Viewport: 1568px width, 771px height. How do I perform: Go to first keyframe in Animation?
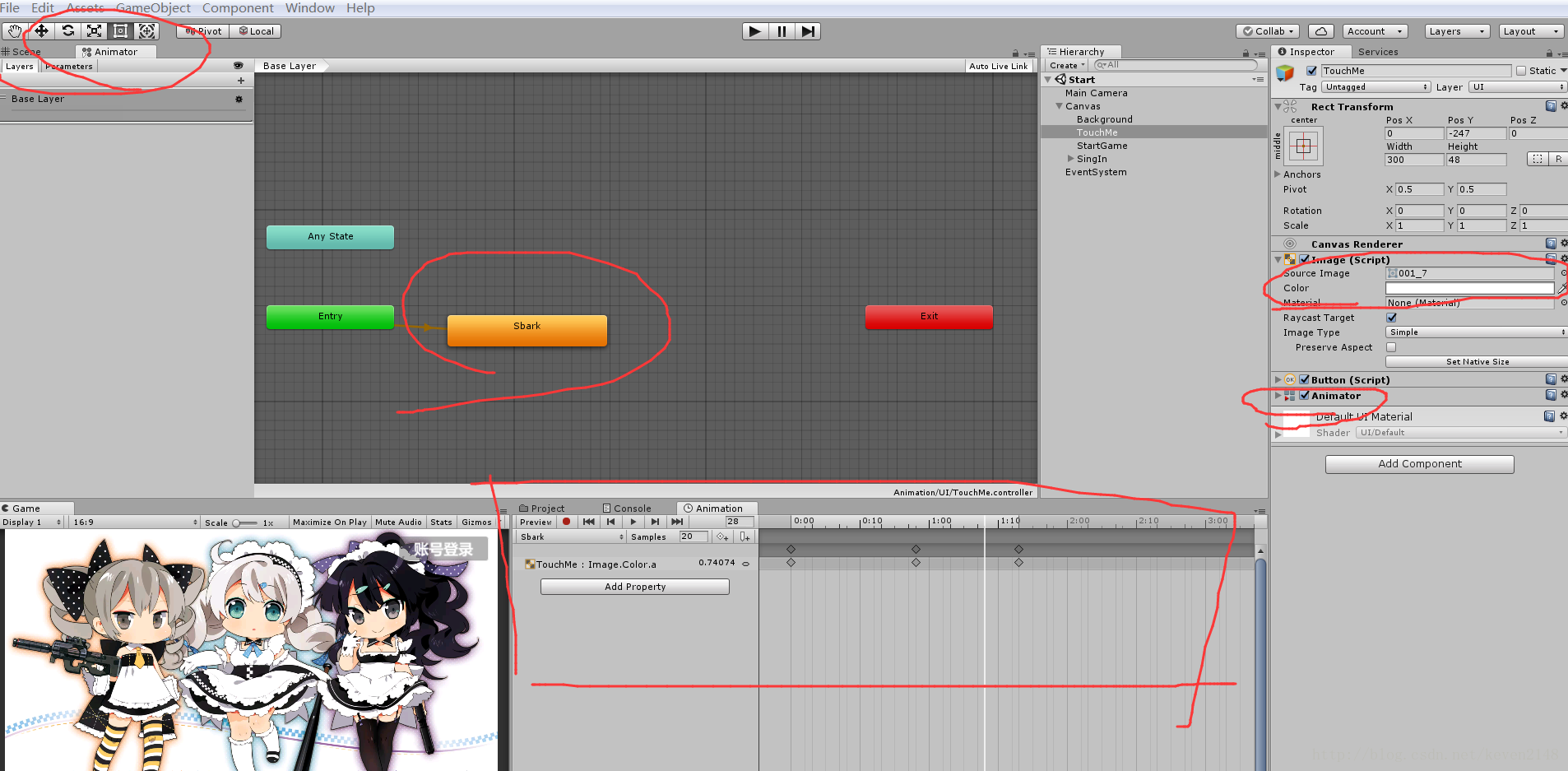click(x=588, y=522)
